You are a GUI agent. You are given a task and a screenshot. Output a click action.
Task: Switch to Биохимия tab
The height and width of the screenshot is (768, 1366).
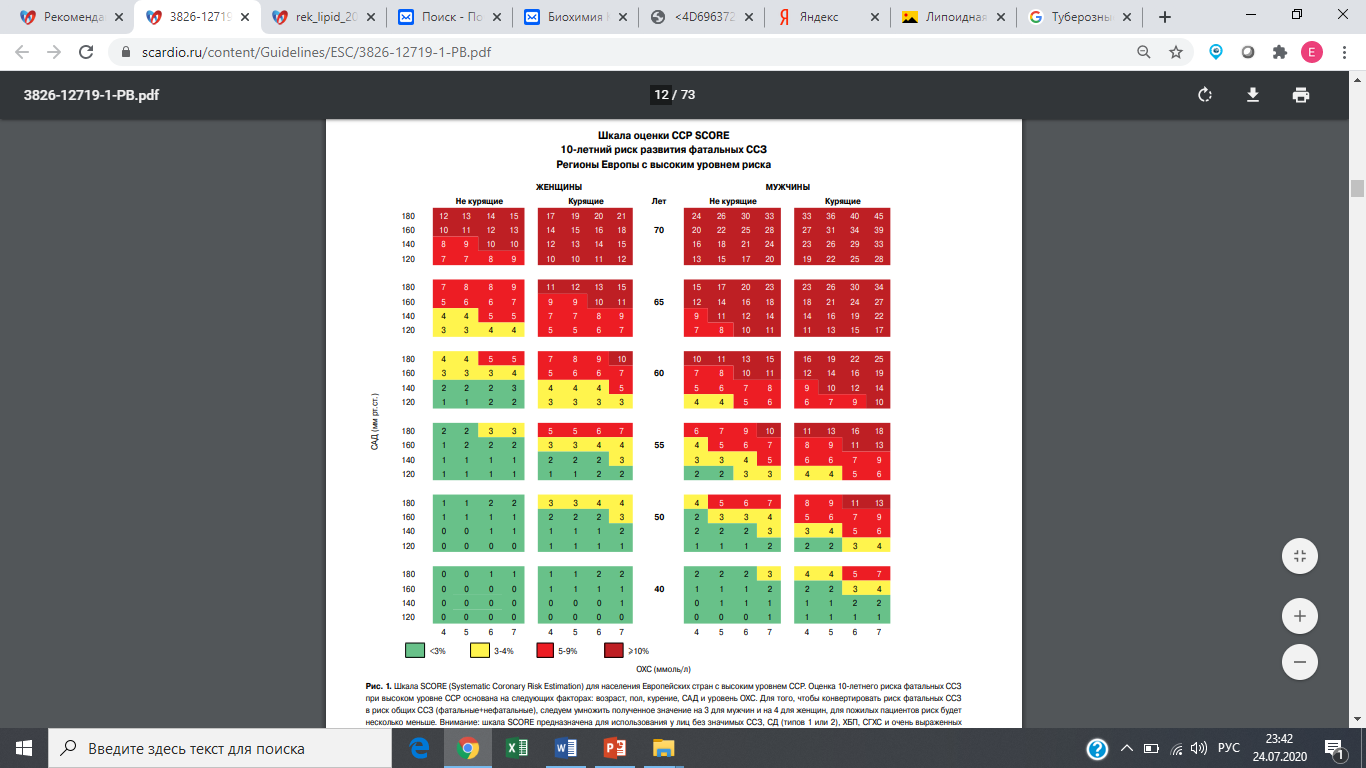point(575,17)
